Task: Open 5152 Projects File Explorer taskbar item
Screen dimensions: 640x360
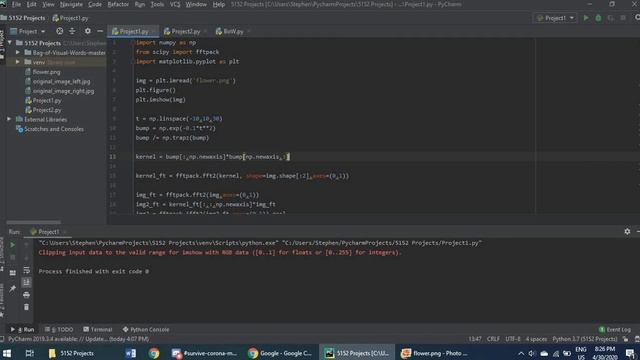Action: click(72, 353)
